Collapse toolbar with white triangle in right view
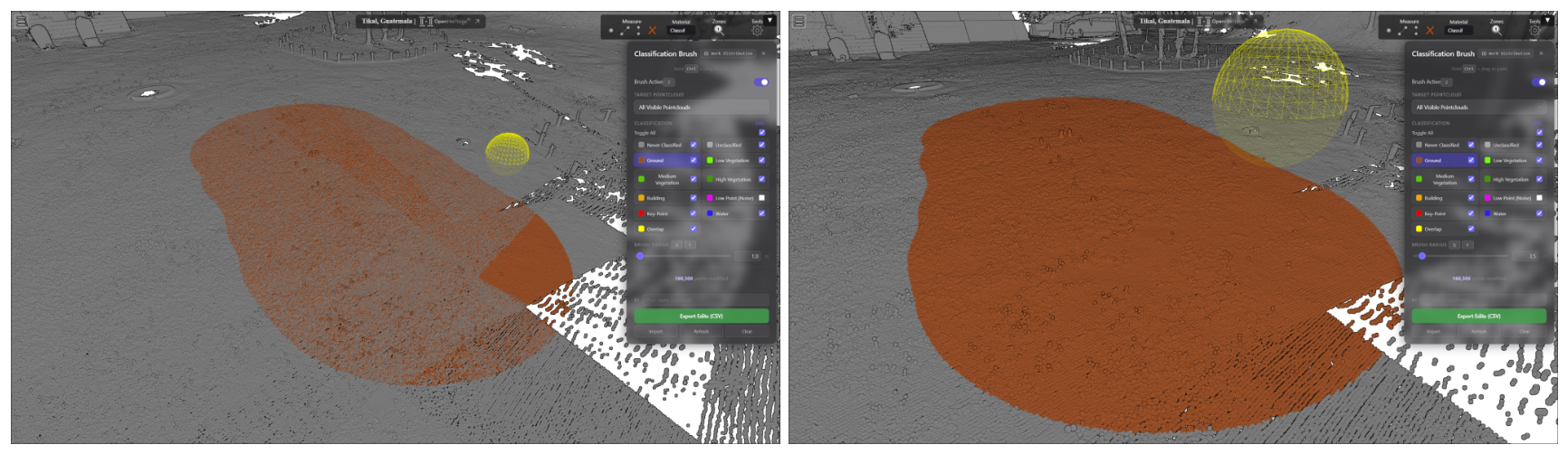The height and width of the screenshot is (454, 1568). tap(1547, 20)
